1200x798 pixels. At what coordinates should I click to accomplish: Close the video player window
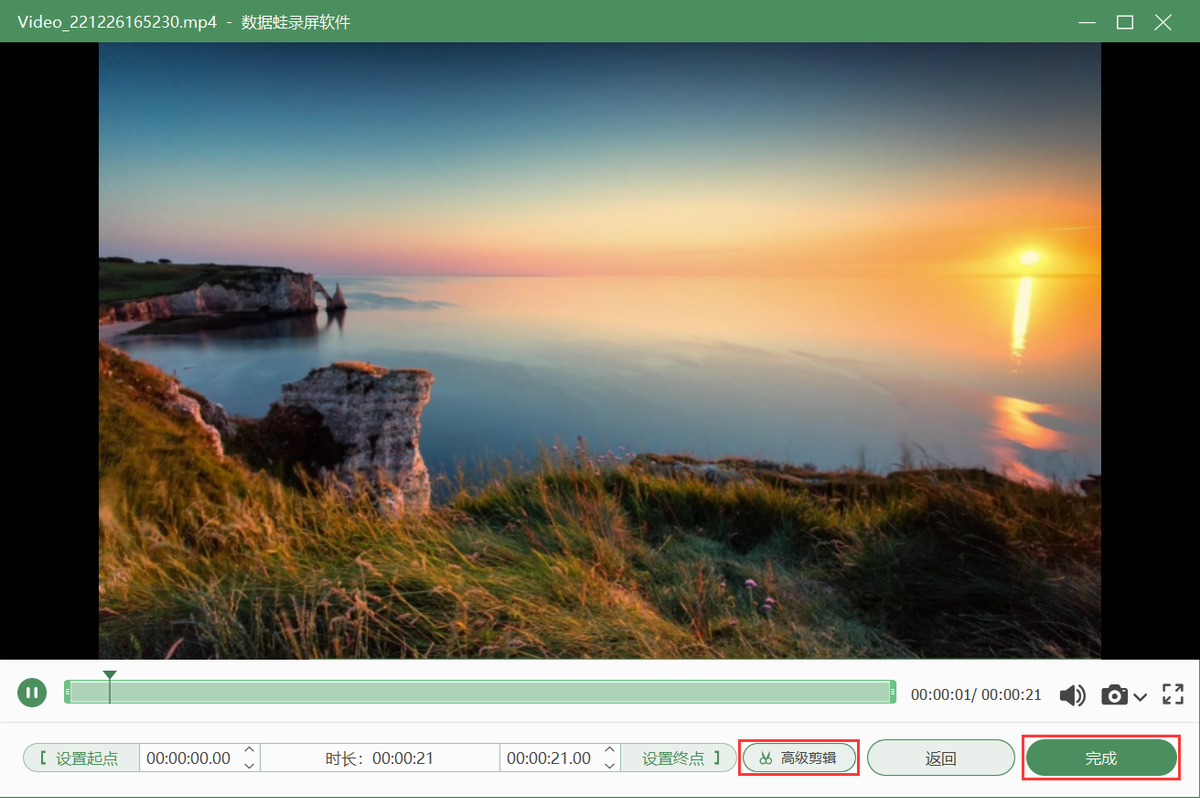pos(1163,21)
